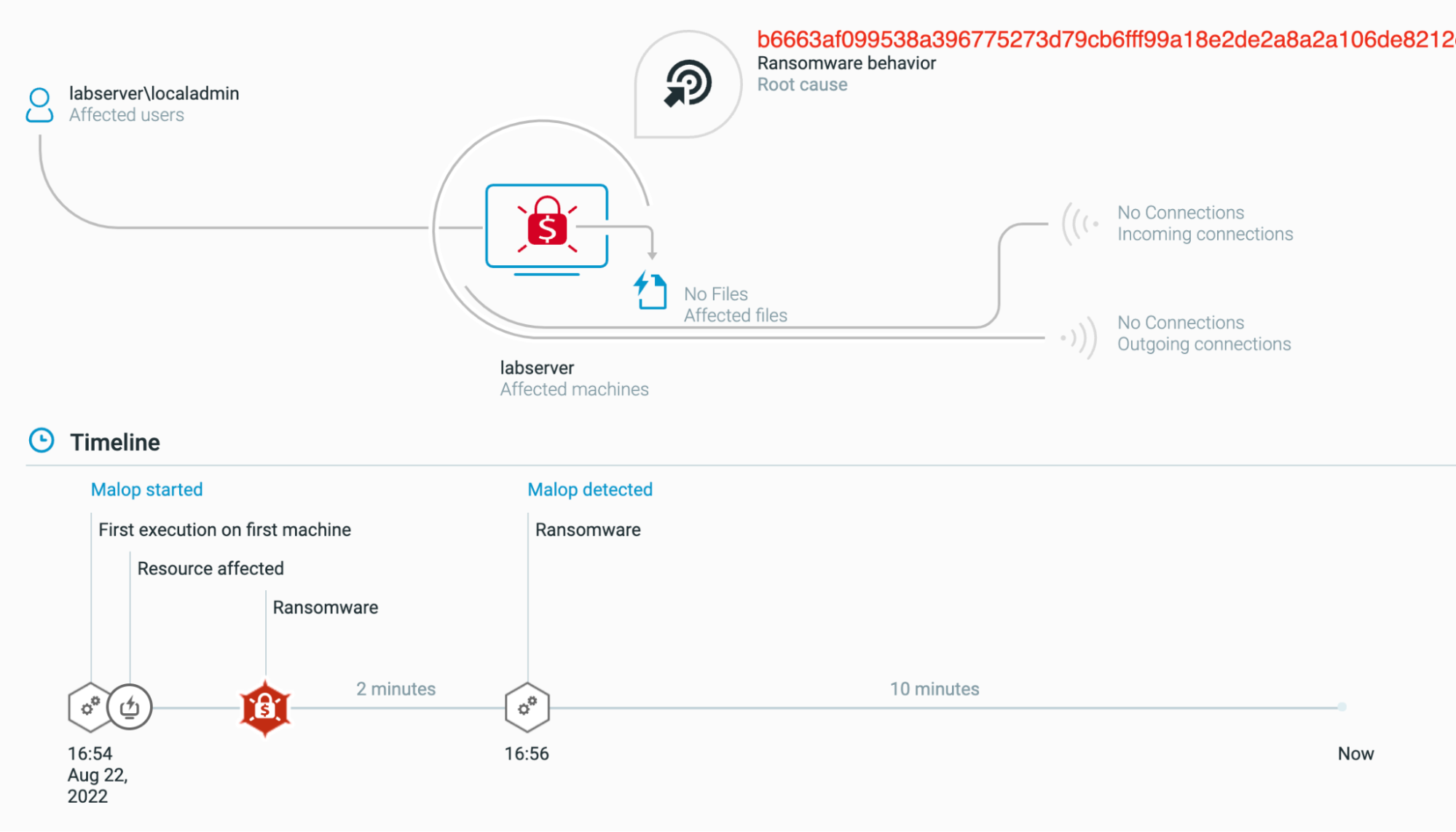Select the resource affected circle marker
Screen dimensions: 1456x832
(130, 707)
